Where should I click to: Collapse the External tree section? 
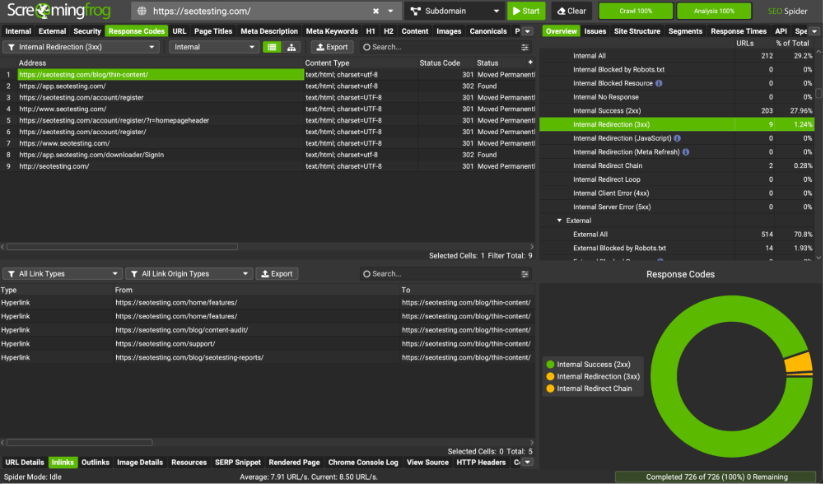tap(559, 220)
